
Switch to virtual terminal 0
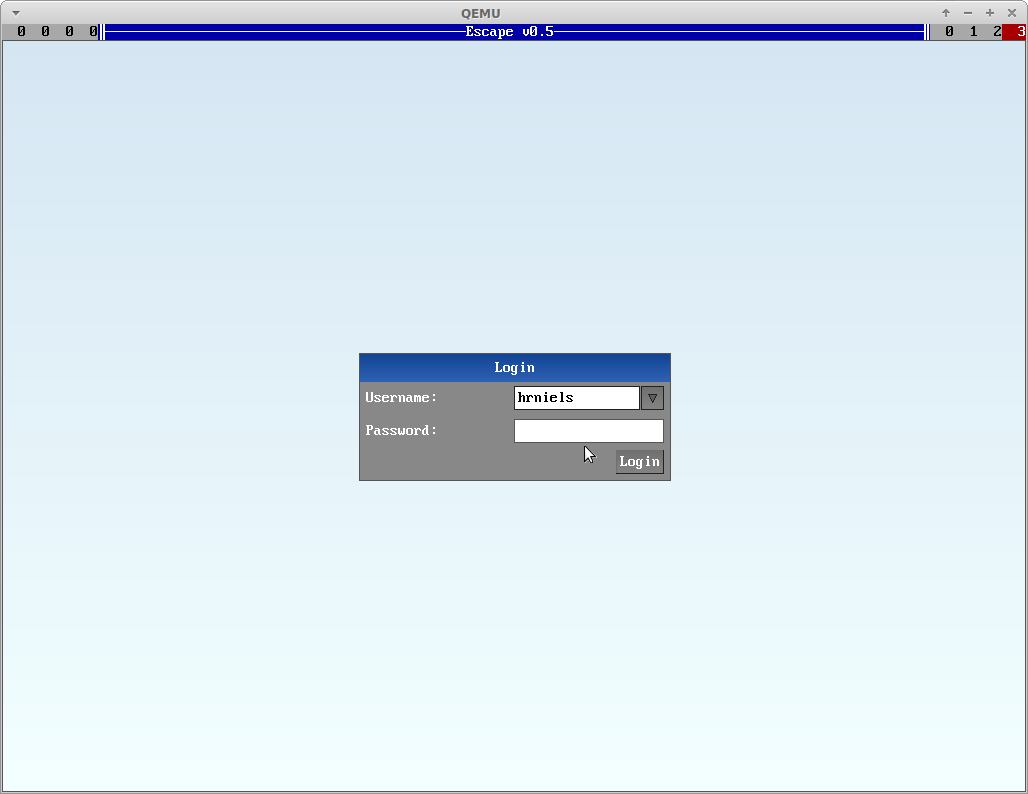coord(949,31)
